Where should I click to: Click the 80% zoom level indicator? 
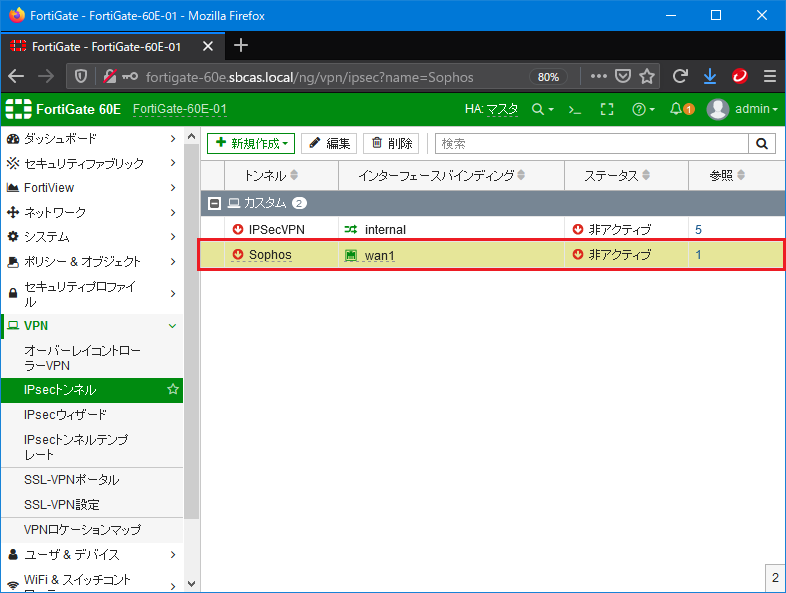click(548, 77)
